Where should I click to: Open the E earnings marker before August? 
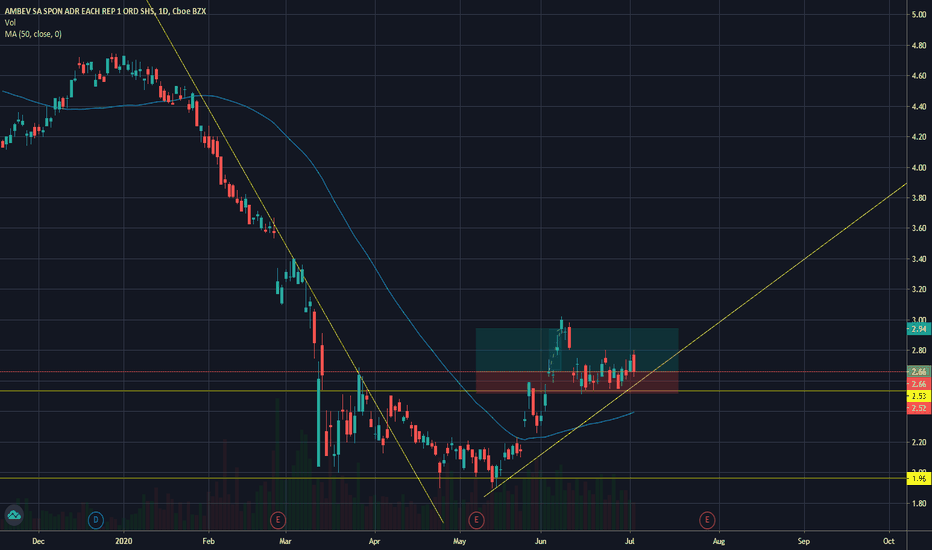click(x=707, y=520)
